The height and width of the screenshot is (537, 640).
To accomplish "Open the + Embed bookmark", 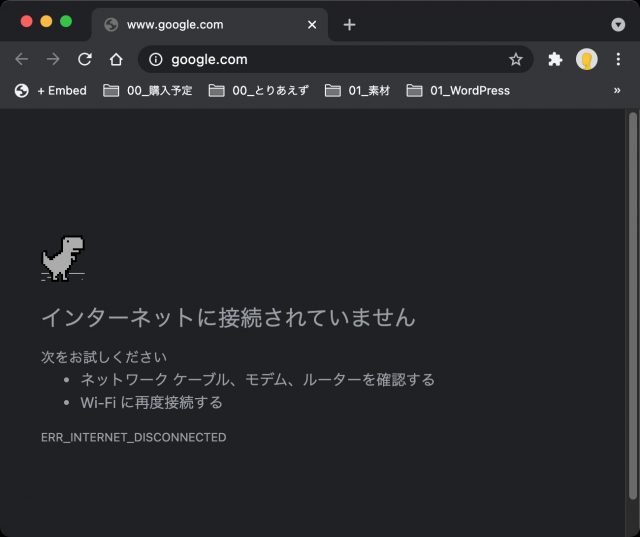I will (x=51, y=90).
